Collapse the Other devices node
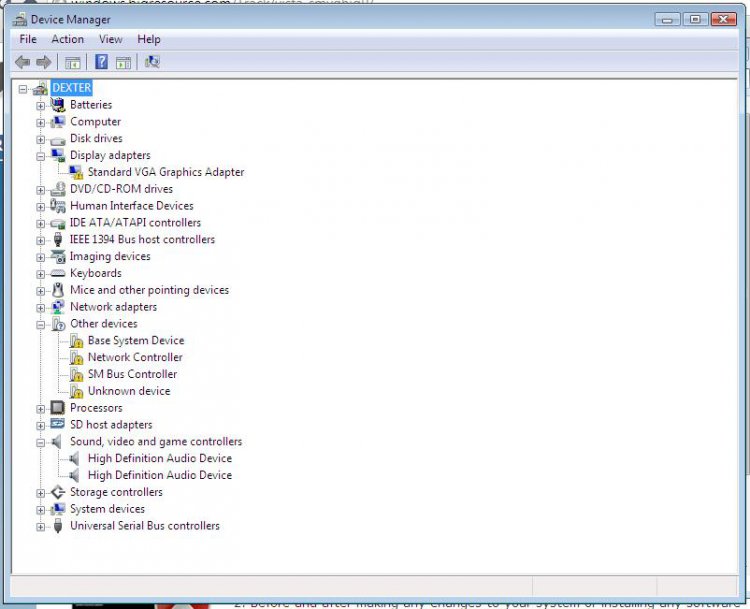The image size is (750, 609). pos(40,325)
